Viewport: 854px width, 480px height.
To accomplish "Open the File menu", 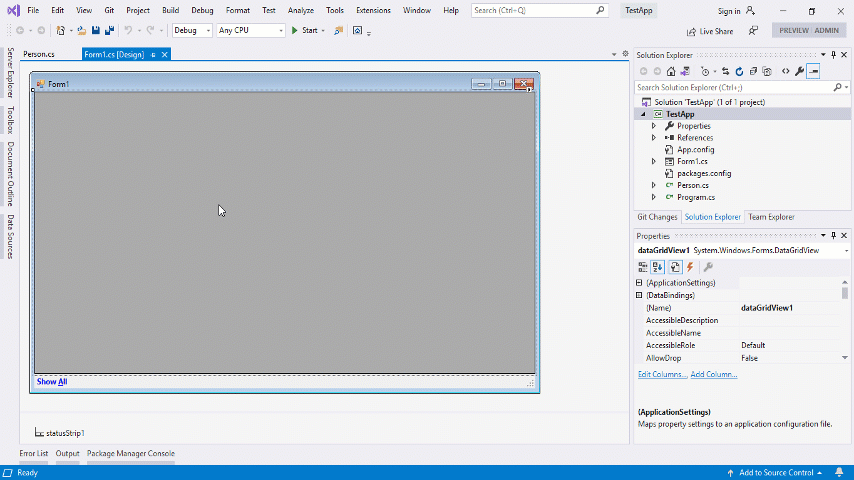I will (33, 10).
